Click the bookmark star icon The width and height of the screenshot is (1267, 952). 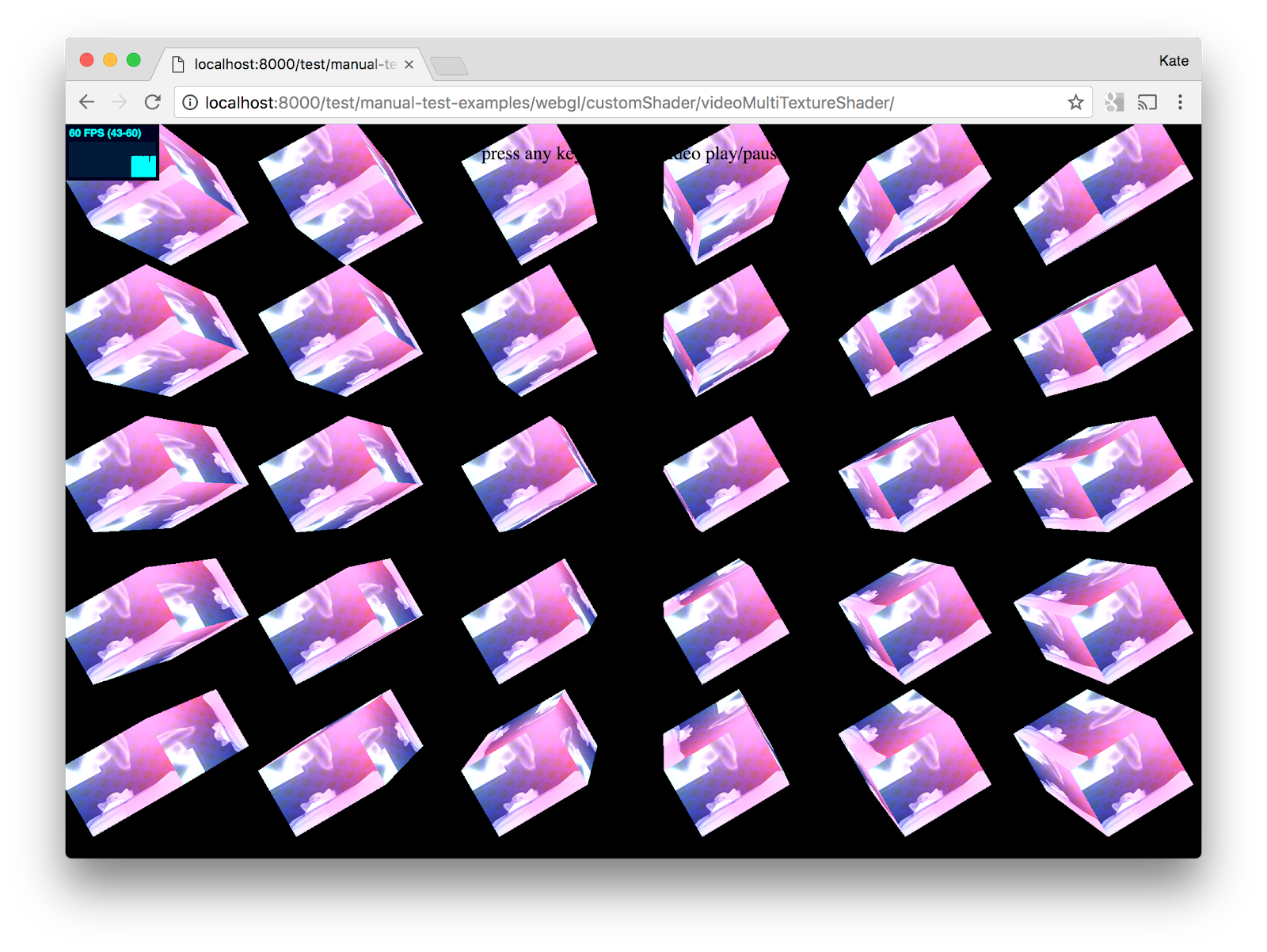1075,102
